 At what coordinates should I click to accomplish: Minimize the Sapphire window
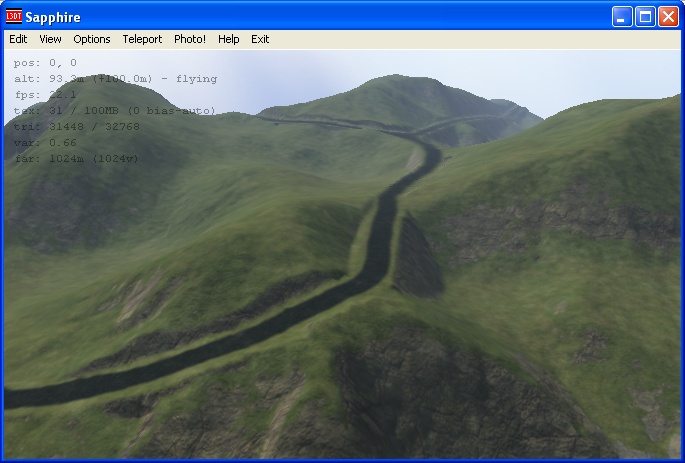pyautogui.click(x=622, y=16)
